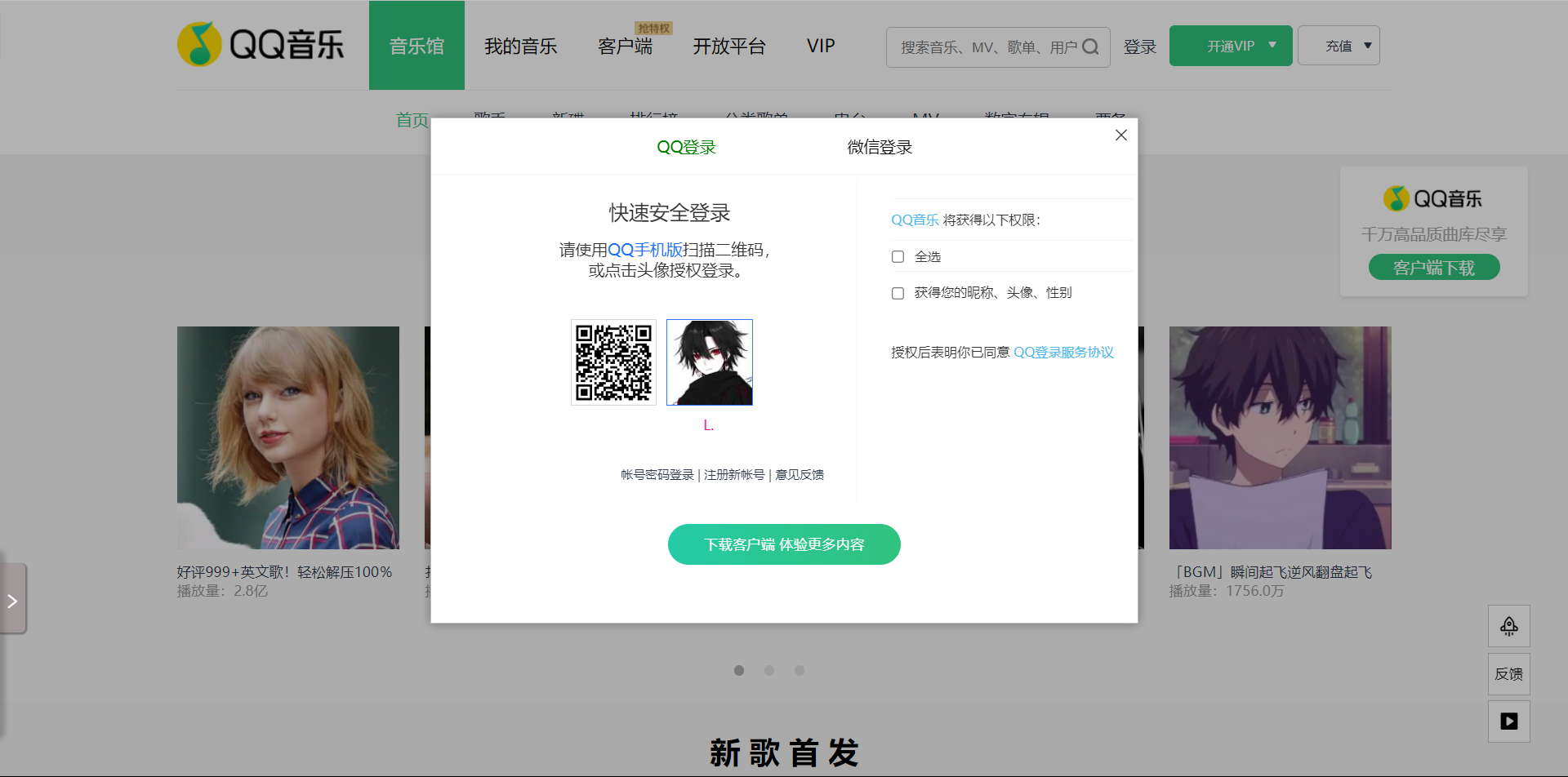The height and width of the screenshot is (777, 1568).
Task: Select the second carousel page dot
Action: pyautogui.click(x=769, y=670)
